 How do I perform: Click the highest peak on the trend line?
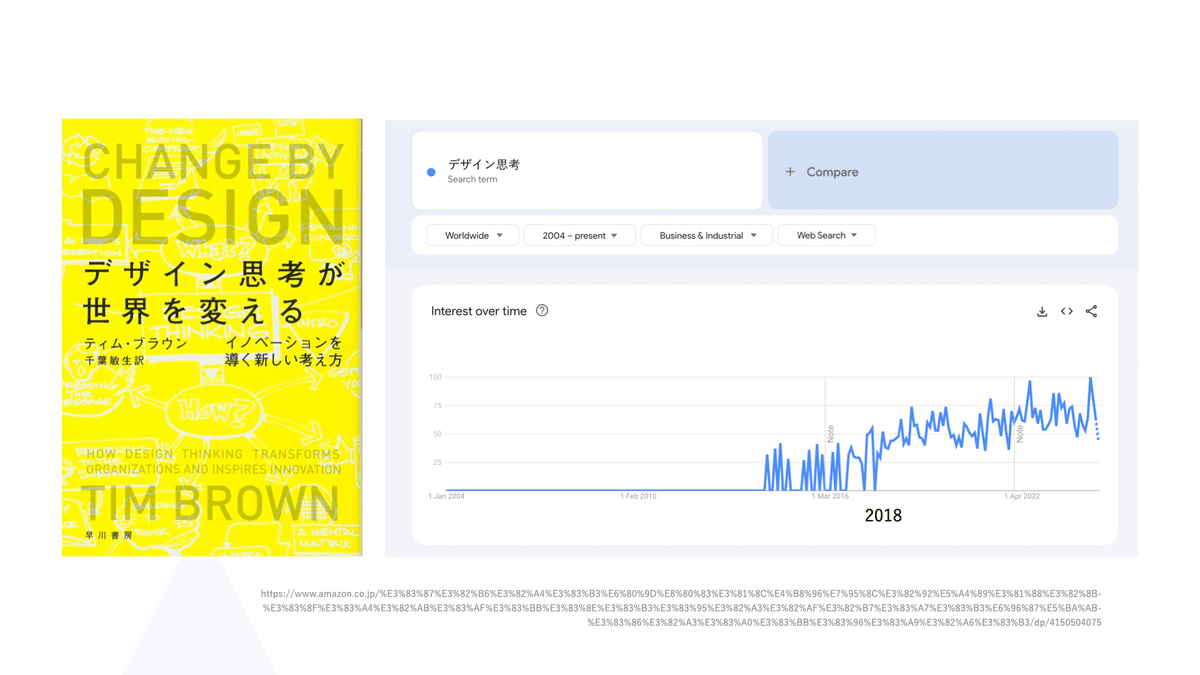(x=1091, y=378)
